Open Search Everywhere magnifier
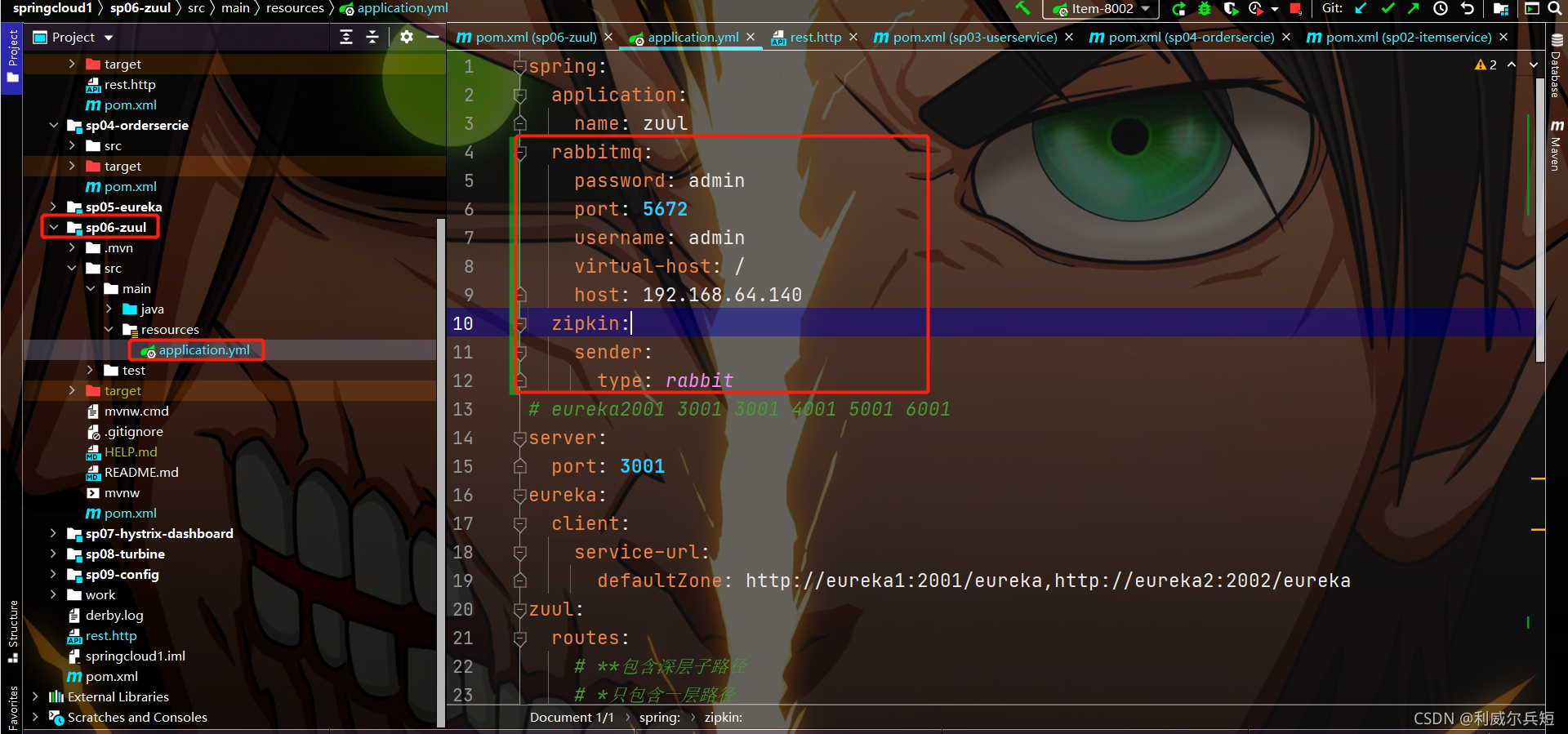This screenshot has width=1568, height=734. (1555, 8)
